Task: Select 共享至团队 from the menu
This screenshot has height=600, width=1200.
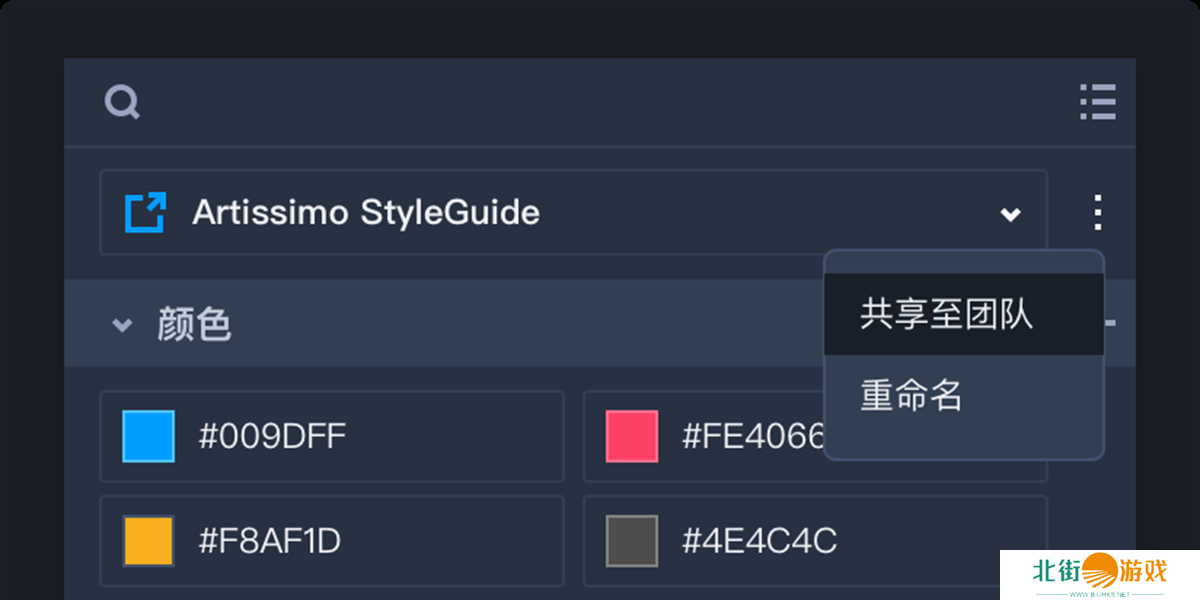Action: point(946,315)
